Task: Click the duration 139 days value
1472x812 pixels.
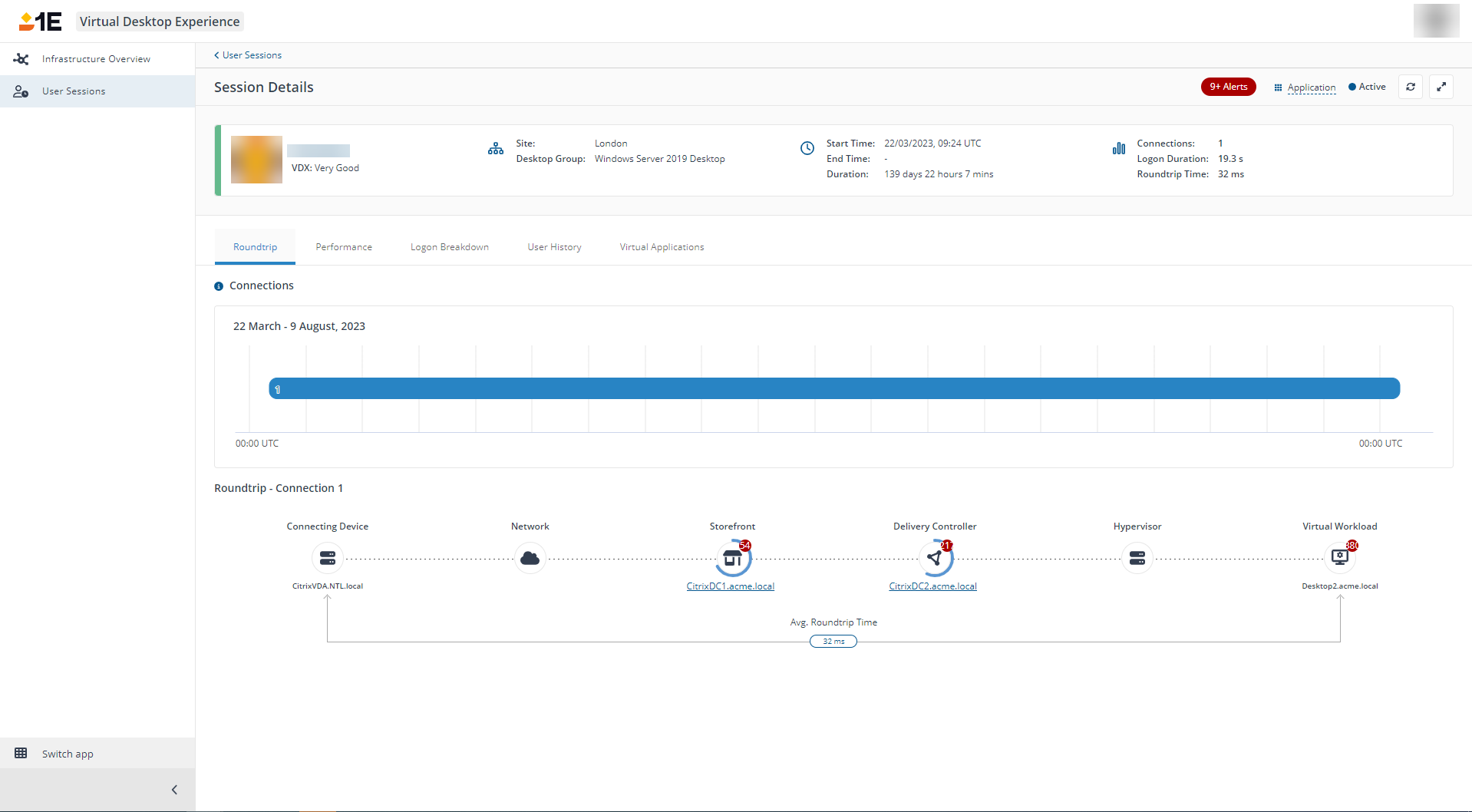Action: [x=939, y=174]
